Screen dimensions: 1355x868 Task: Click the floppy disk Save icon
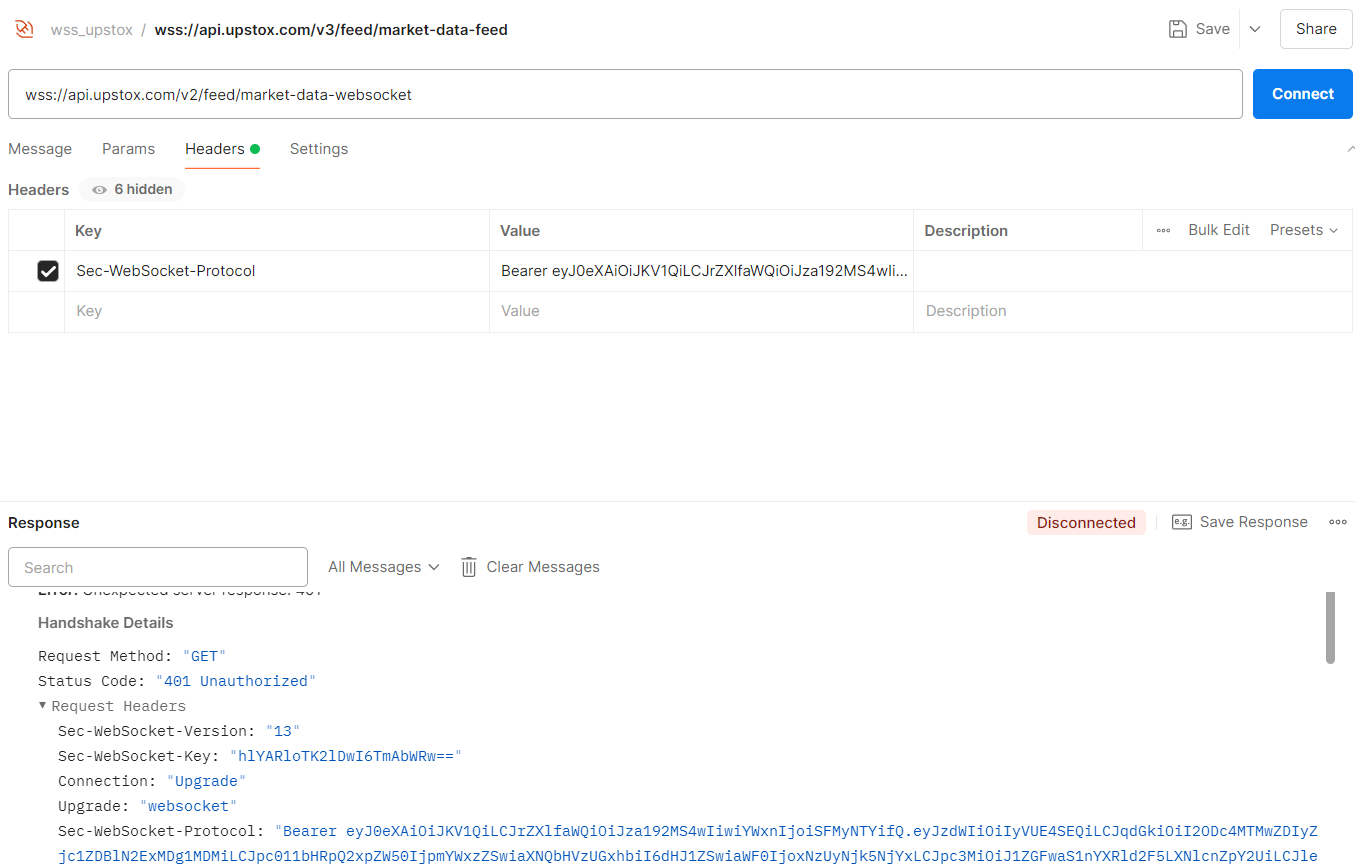(x=1178, y=29)
